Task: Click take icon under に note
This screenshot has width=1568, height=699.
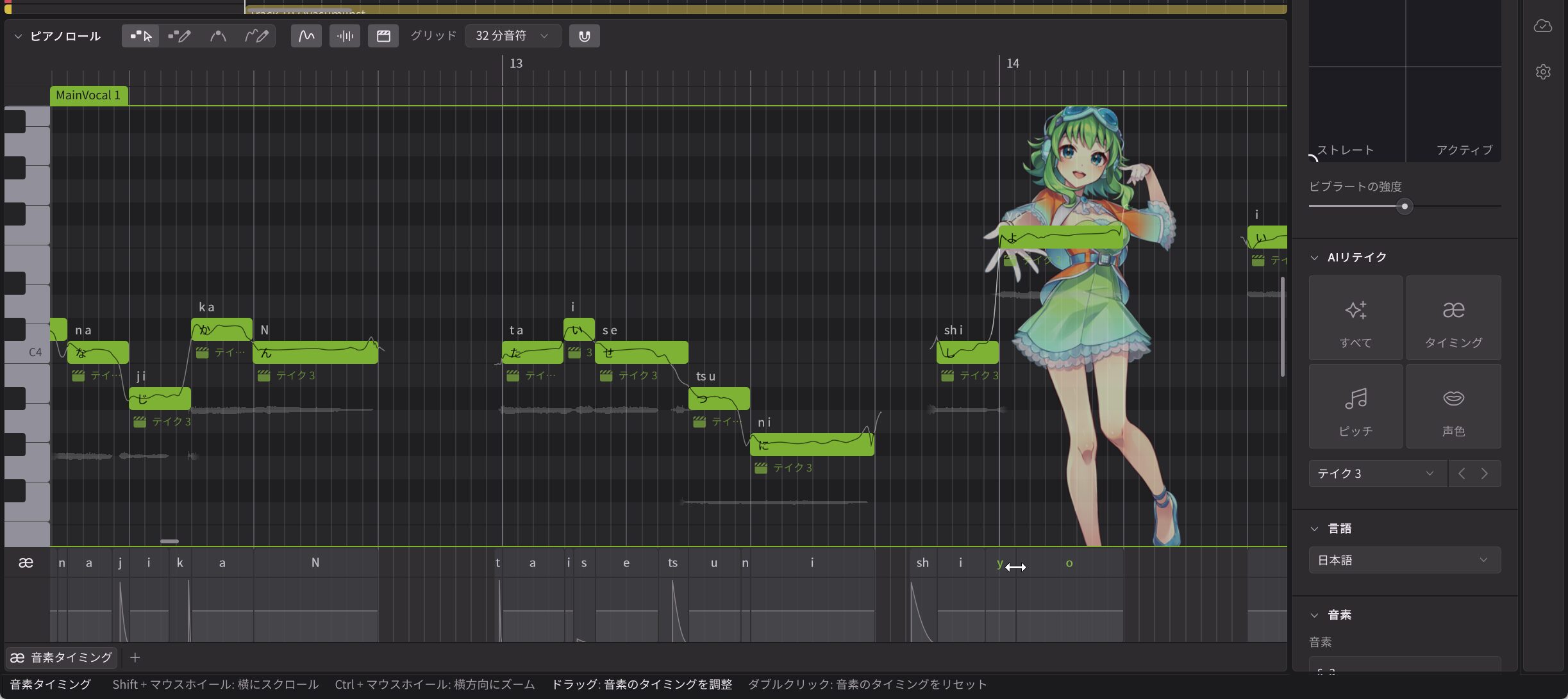Action: point(761,468)
